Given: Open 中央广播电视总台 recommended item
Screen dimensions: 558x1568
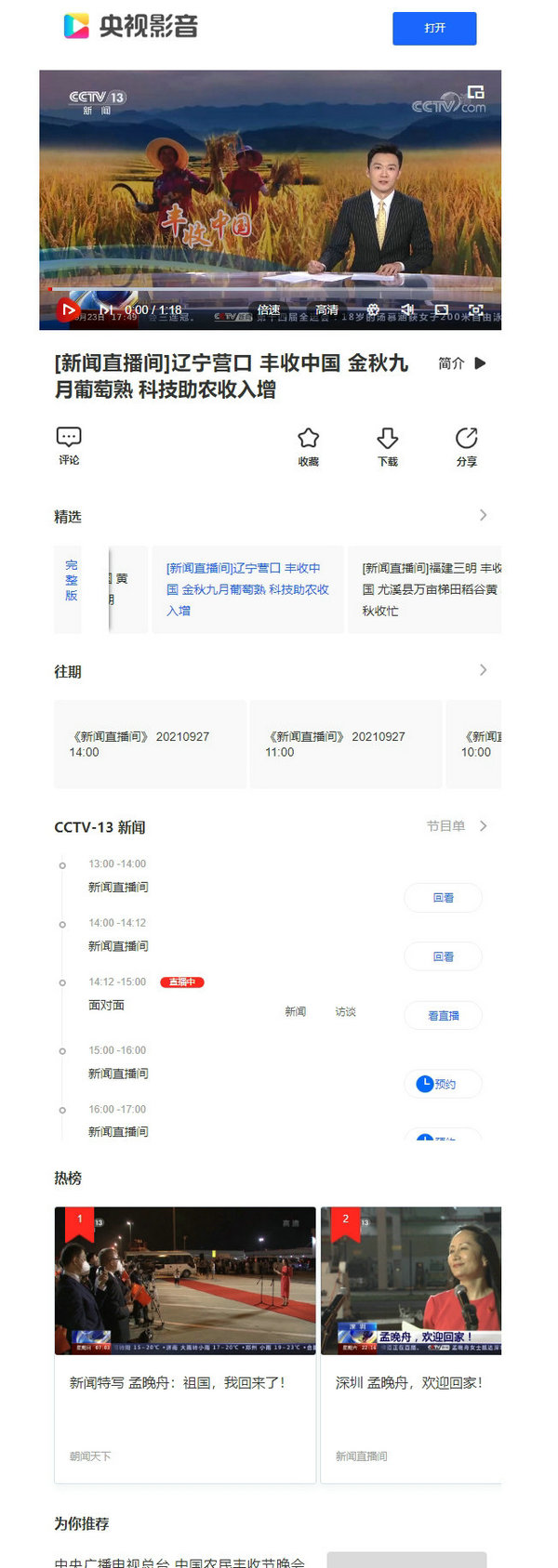Looking at the screenshot, I should coord(179,1561).
